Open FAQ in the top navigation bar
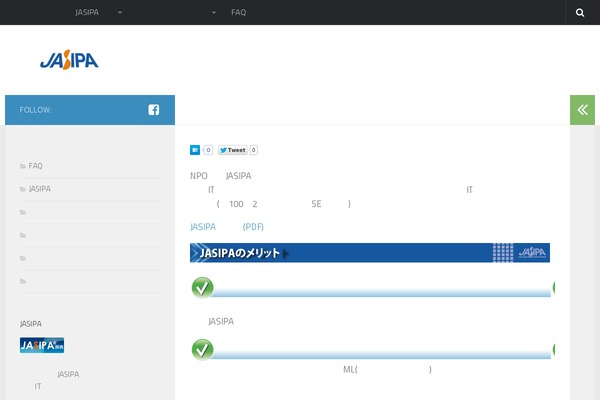This screenshot has width=600, height=400. [x=238, y=13]
